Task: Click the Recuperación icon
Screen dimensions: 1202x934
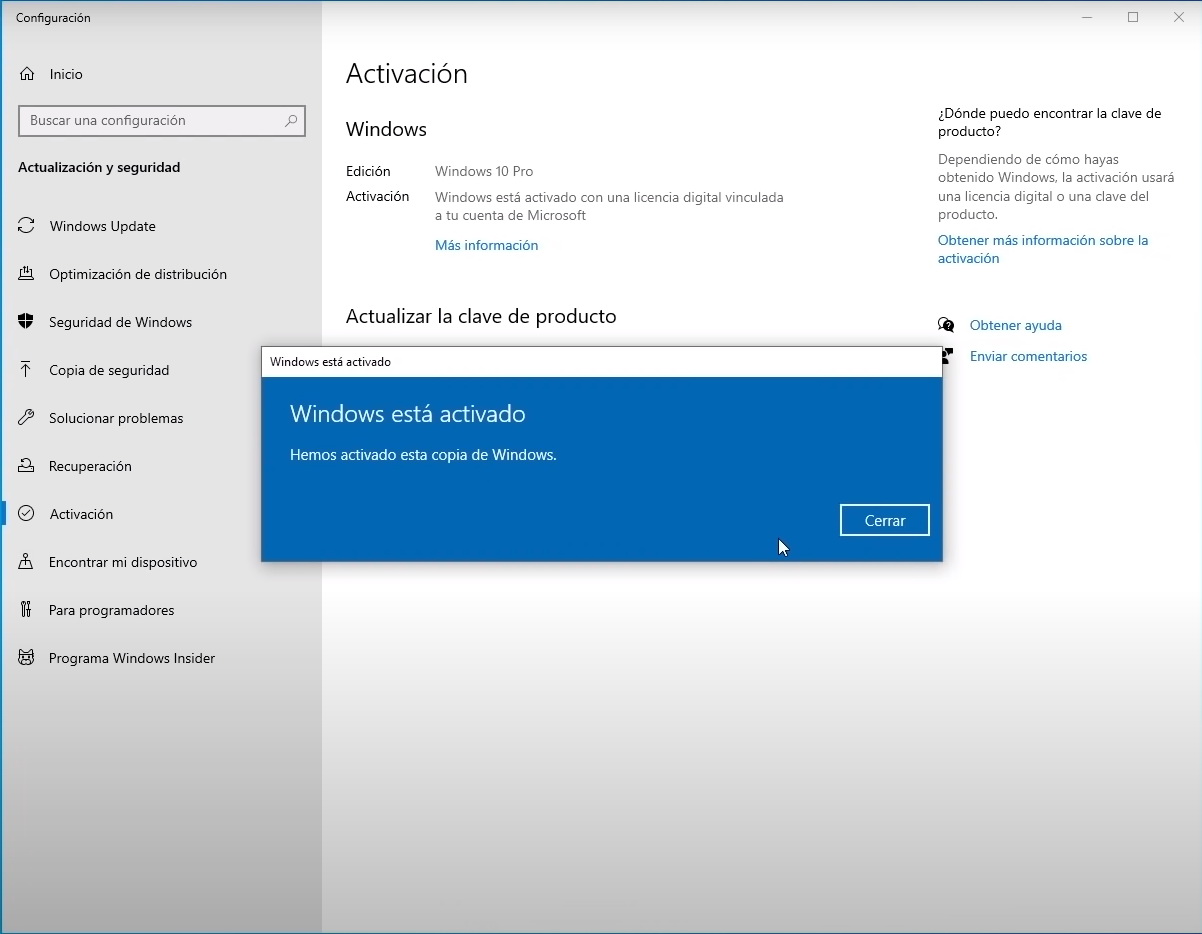Action: tap(27, 466)
